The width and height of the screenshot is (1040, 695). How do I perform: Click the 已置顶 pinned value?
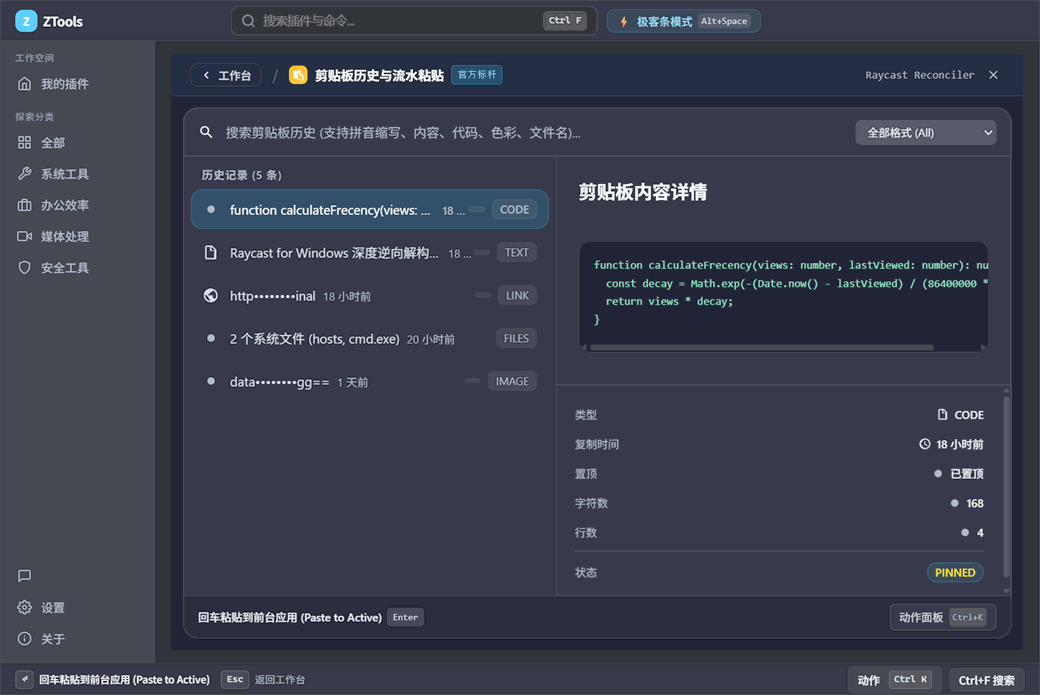point(966,474)
